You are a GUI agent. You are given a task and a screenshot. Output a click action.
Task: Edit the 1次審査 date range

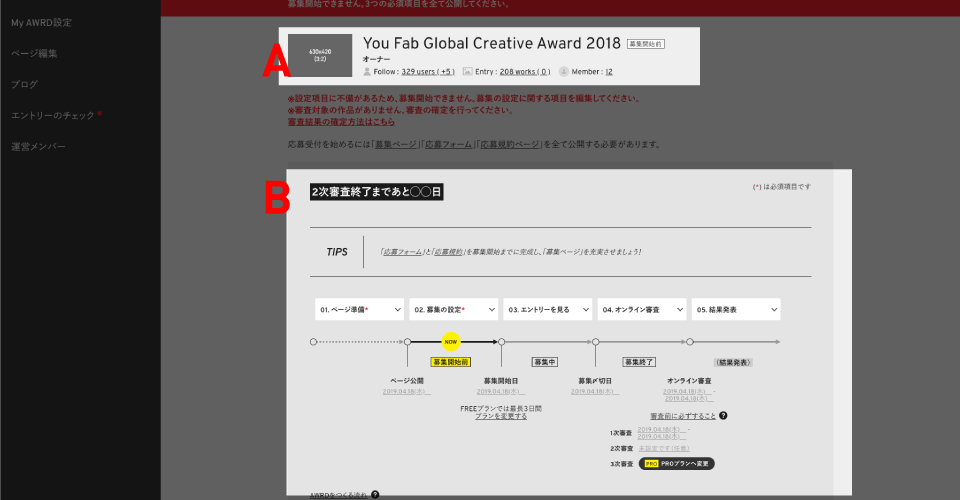(x=662, y=433)
